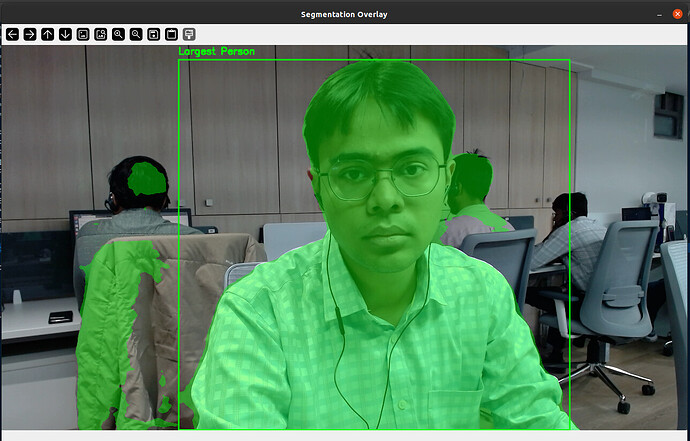Click the pan right arrow icon
Image resolution: width=690 pixels, height=441 pixels.
30,34
